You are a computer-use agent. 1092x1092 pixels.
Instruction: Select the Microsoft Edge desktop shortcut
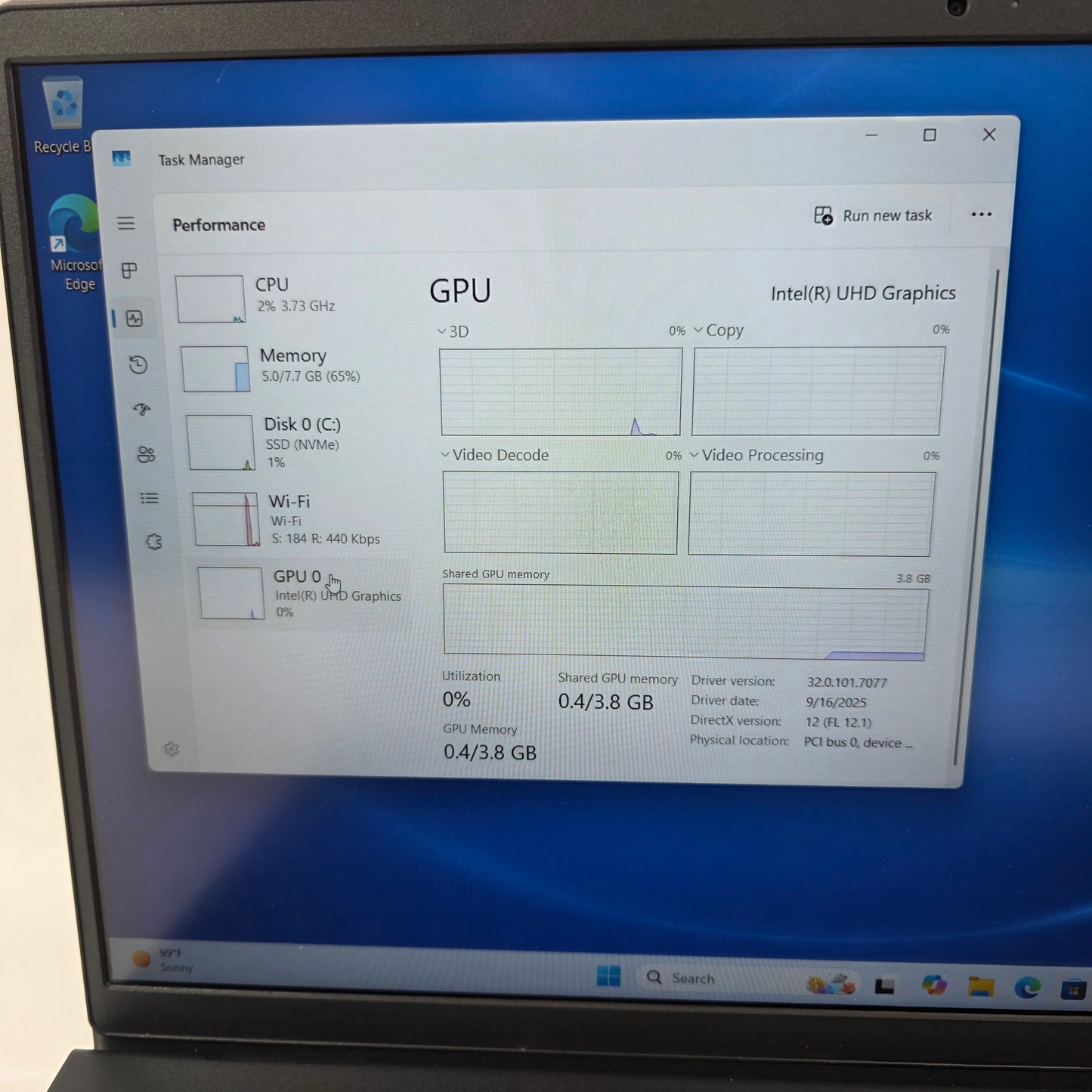[x=74, y=243]
